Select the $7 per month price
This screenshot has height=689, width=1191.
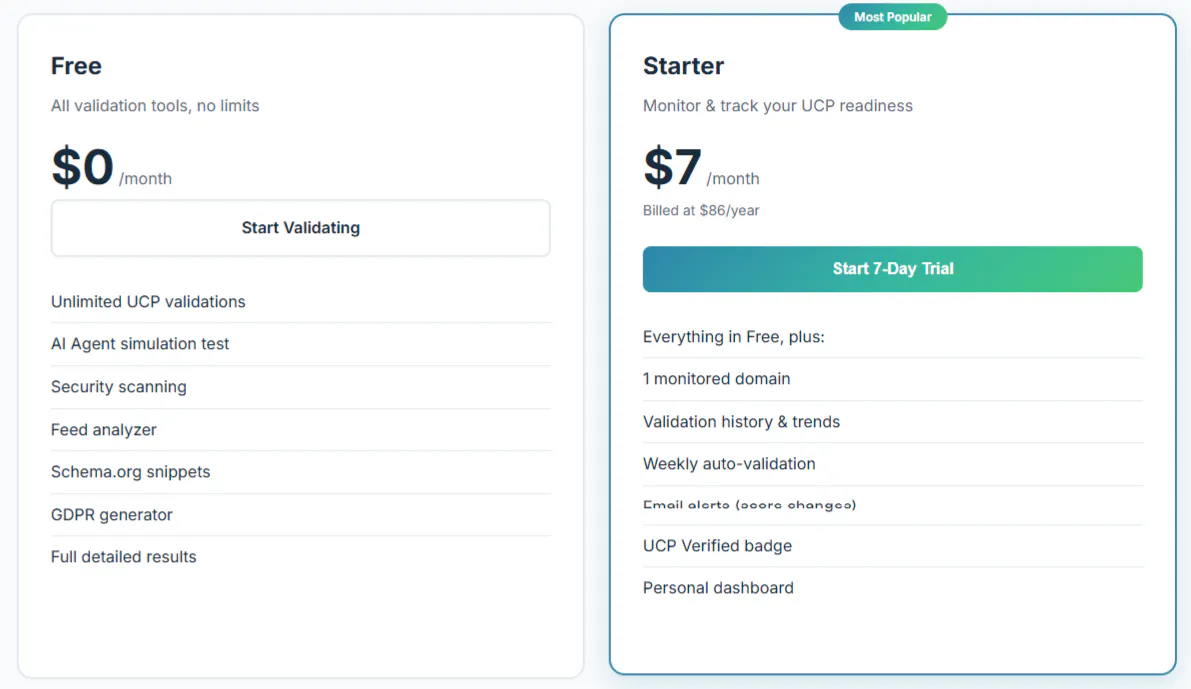701,167
